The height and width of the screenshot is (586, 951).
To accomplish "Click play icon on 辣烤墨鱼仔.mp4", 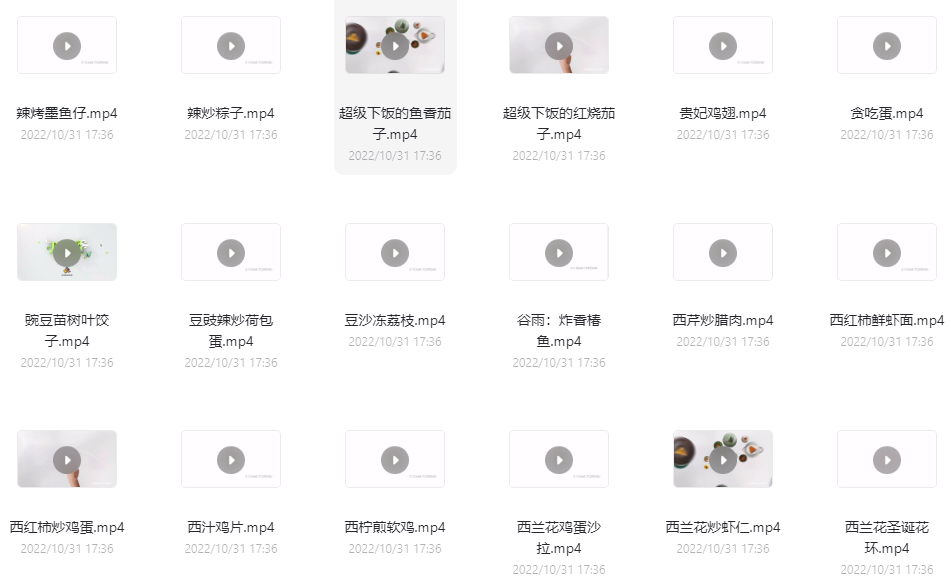I will pyautogui.click(x=67, y=46).
